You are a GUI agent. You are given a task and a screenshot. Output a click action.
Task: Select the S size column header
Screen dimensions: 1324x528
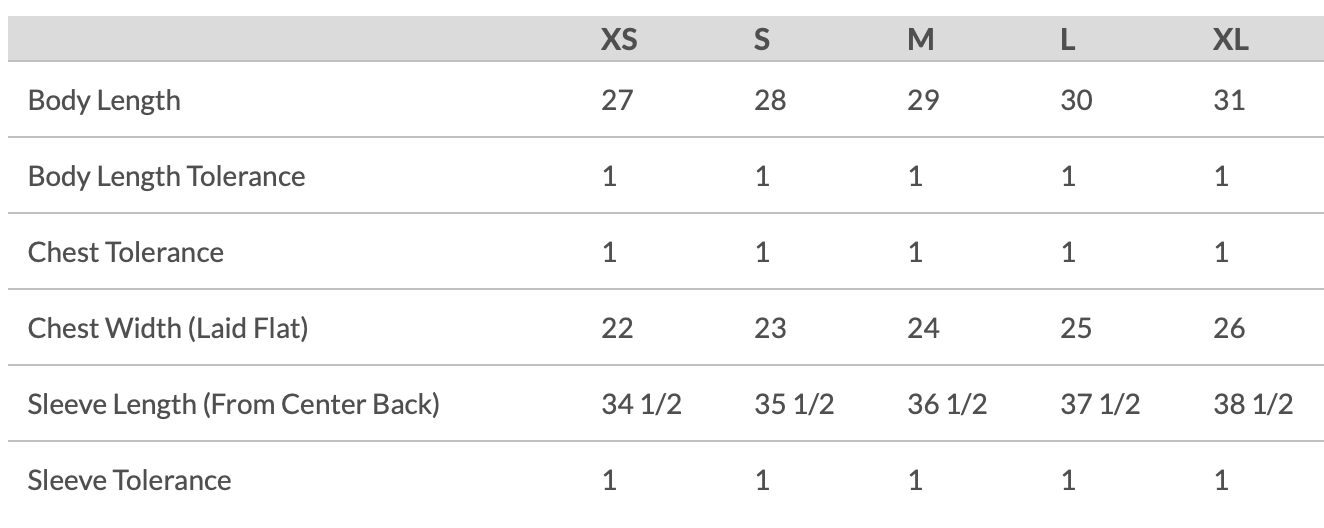pos(762,40)
